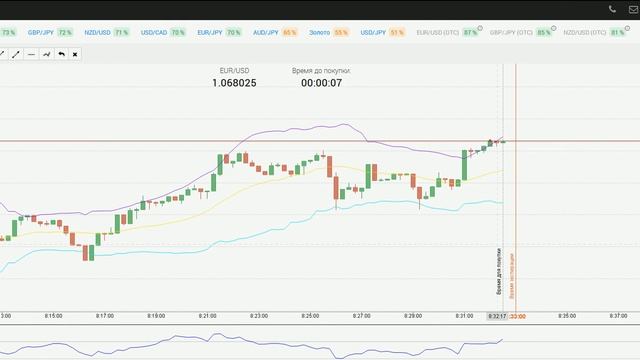Click the 8:35:00 time axis label
Viewport: 640px width, 360px height.
[567, 316]
